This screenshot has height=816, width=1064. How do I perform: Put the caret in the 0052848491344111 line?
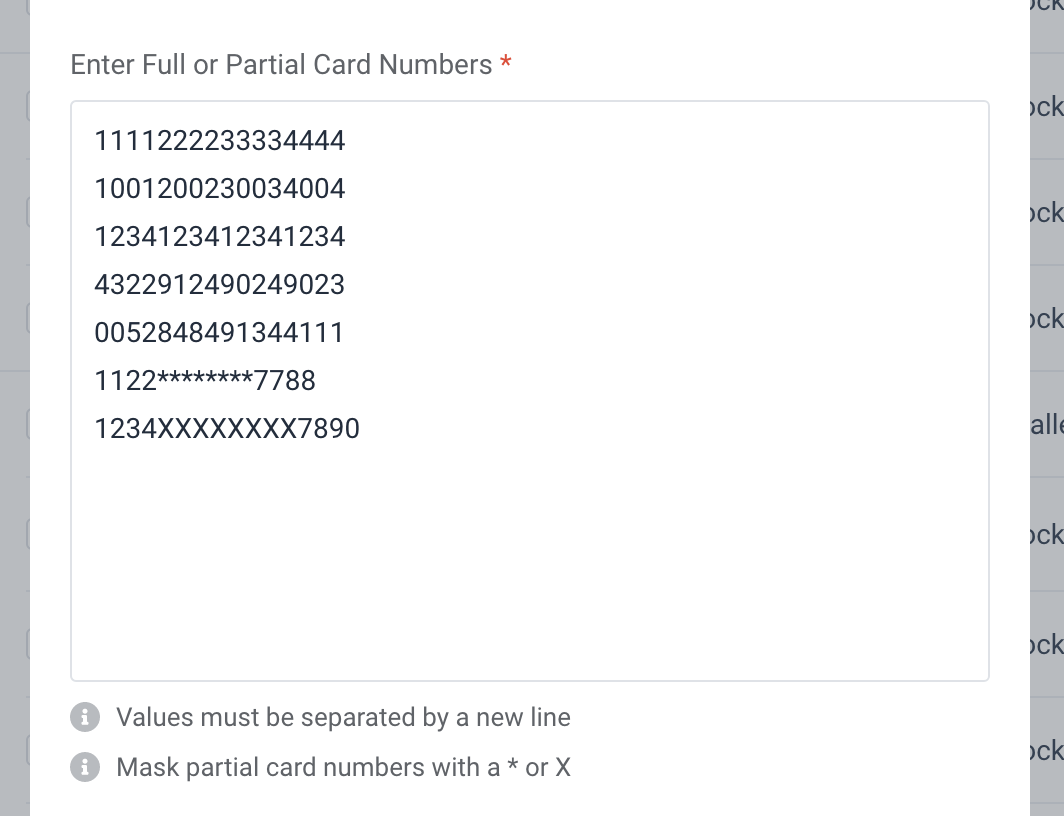[x=219, y=332]
